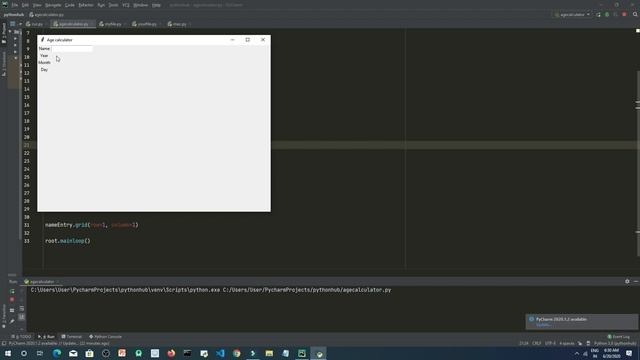Screen dimensions: 640x360
Task: Open the View menu
Action: pos(37,5)
